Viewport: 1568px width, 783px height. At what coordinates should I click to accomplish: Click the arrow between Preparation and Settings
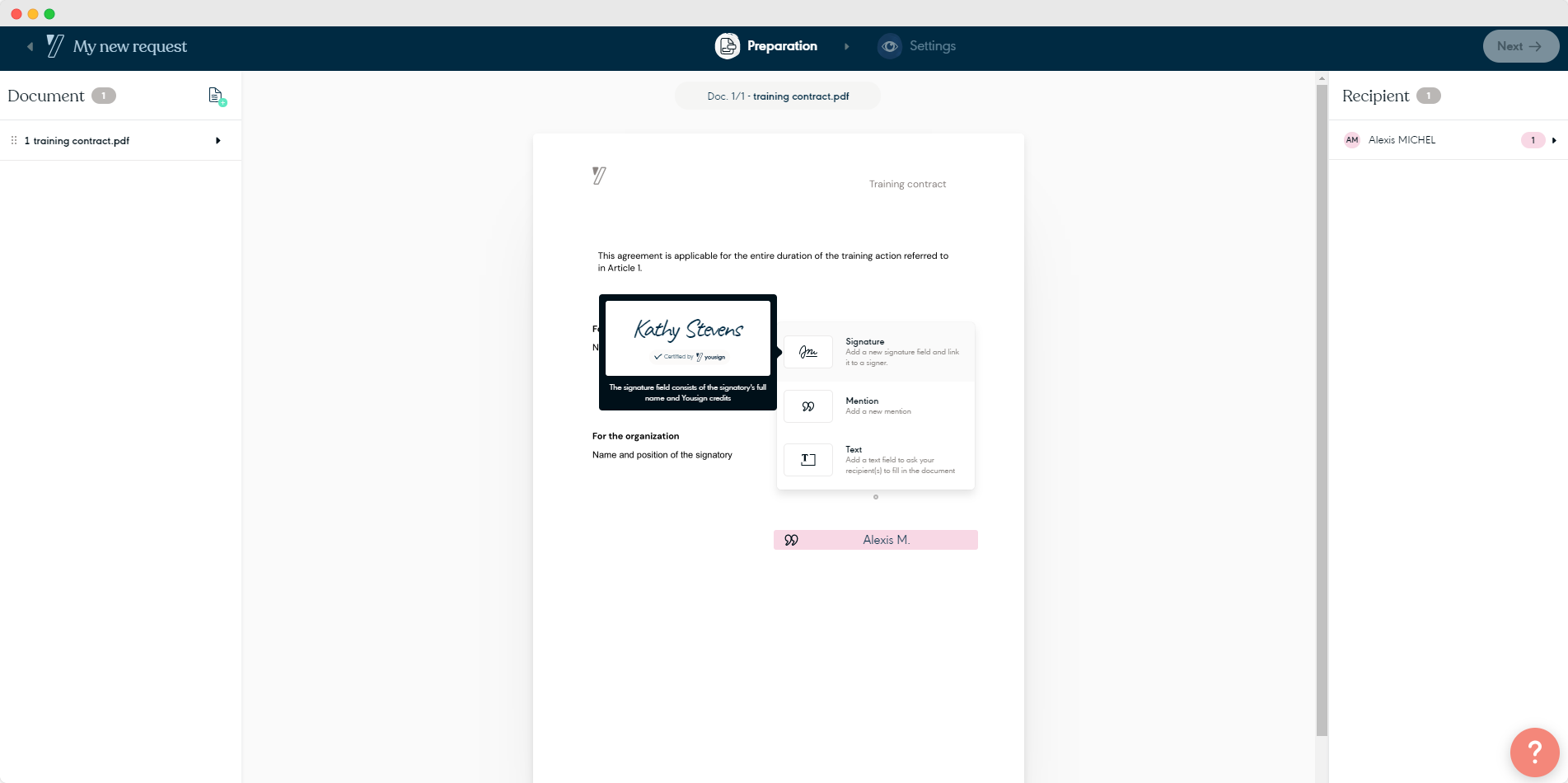point(846,46)
